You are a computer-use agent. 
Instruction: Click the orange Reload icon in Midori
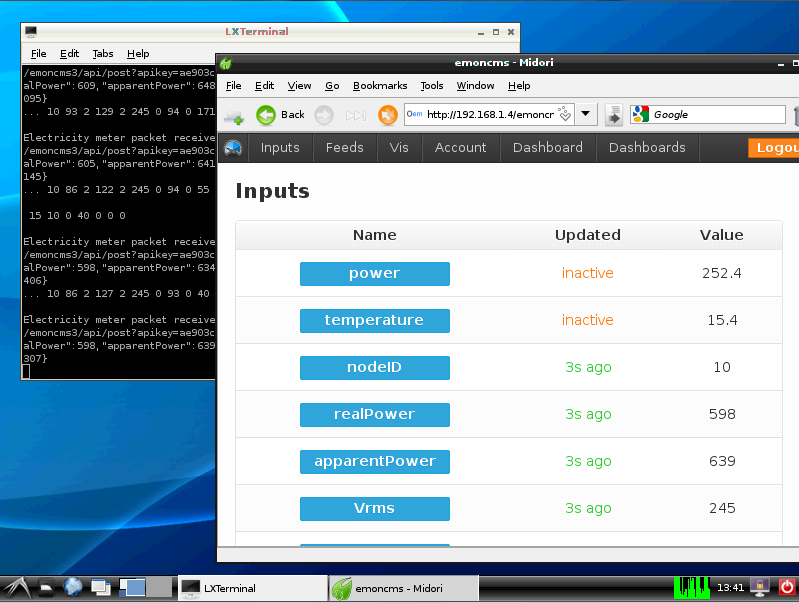[x=387, y=115]
